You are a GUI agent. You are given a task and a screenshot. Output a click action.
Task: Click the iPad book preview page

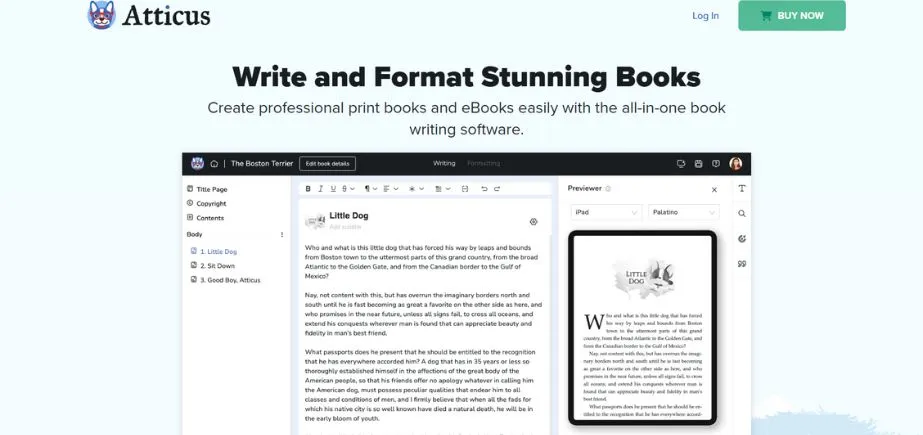click(x=642, y=327)
